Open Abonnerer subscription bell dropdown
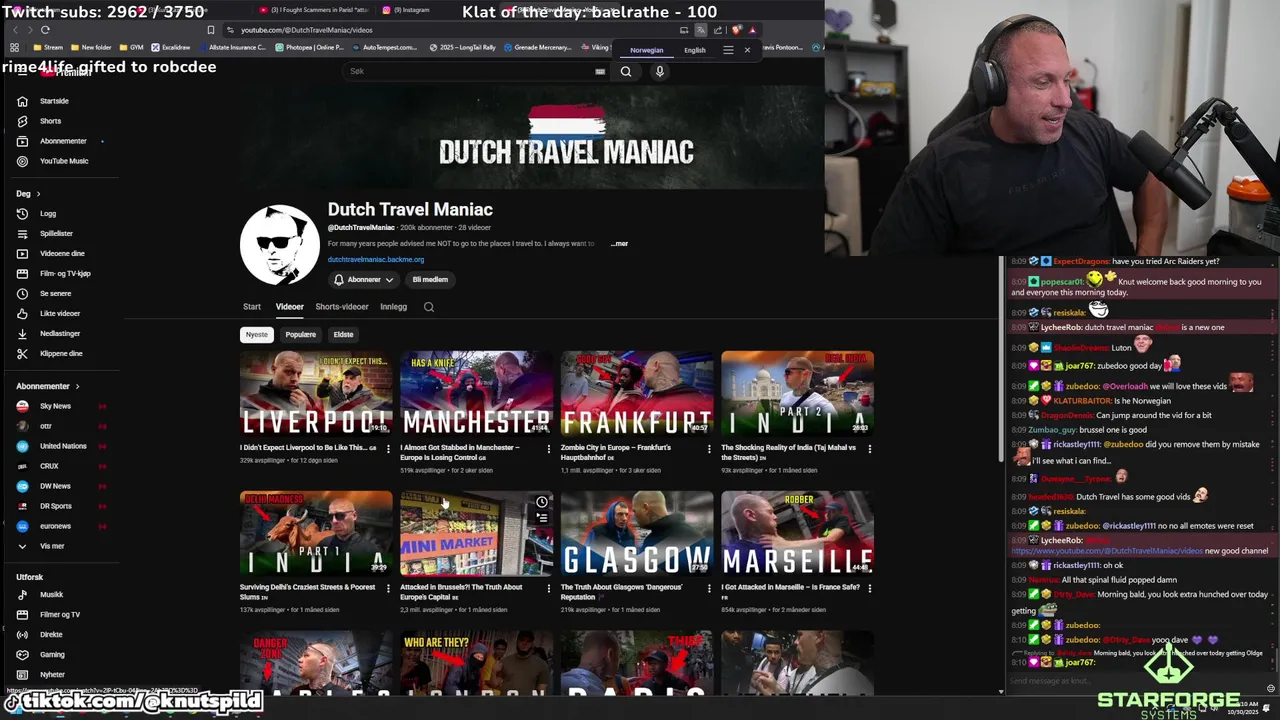The width and height of the screenshot is (1280, 720). tap(363, 280)
